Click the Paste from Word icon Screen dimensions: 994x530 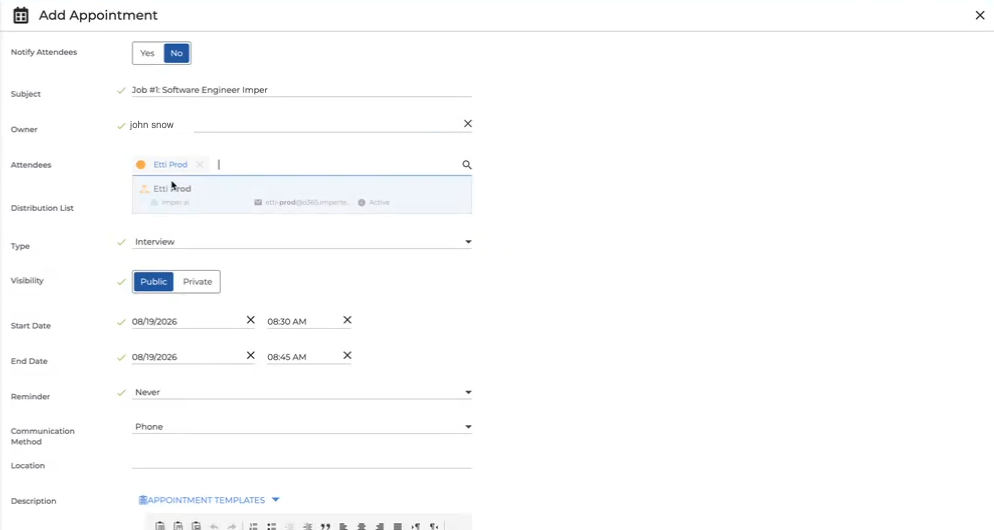click(x=197, y=526)
